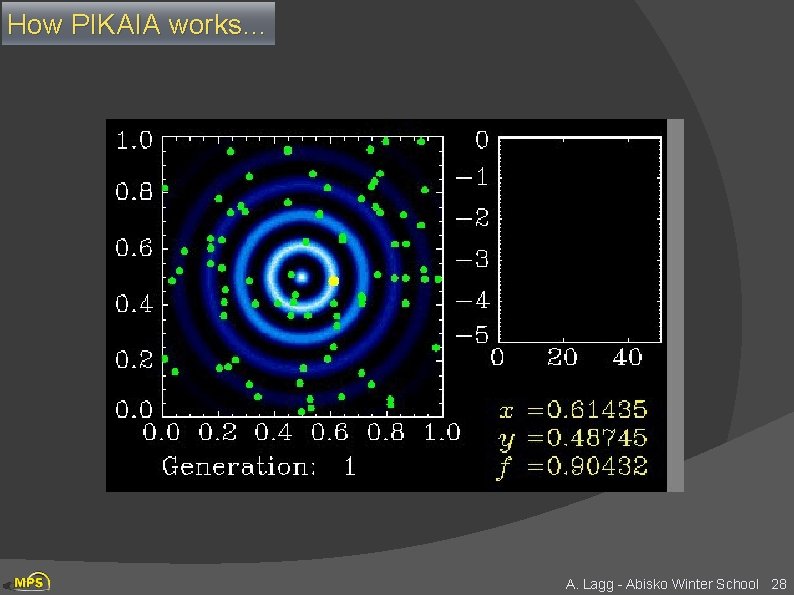Click the gray vertical bar beside the animation

click(676, 305)
